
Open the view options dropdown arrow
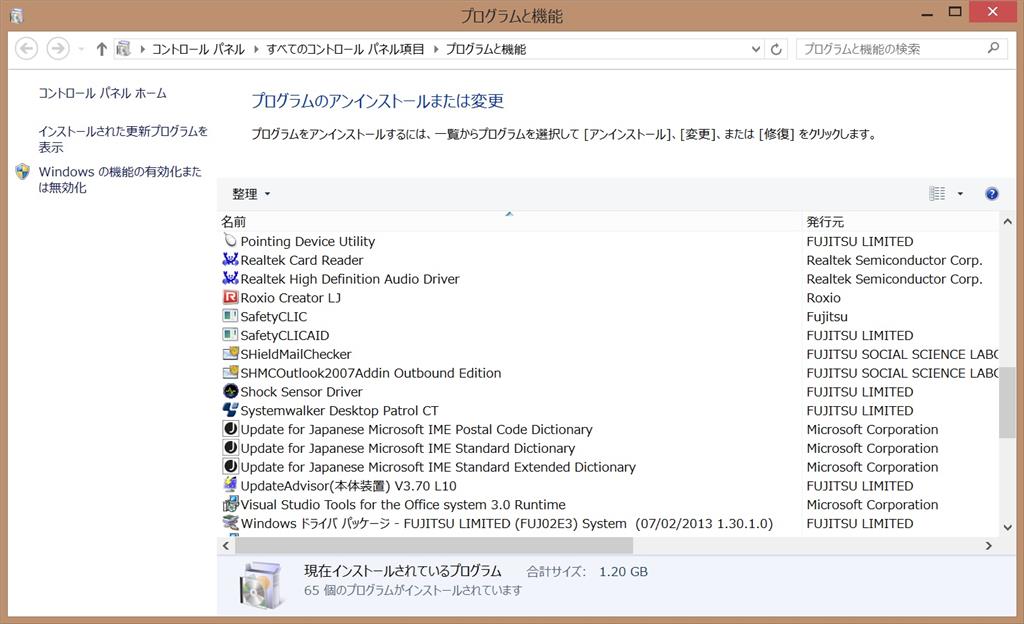960,194
